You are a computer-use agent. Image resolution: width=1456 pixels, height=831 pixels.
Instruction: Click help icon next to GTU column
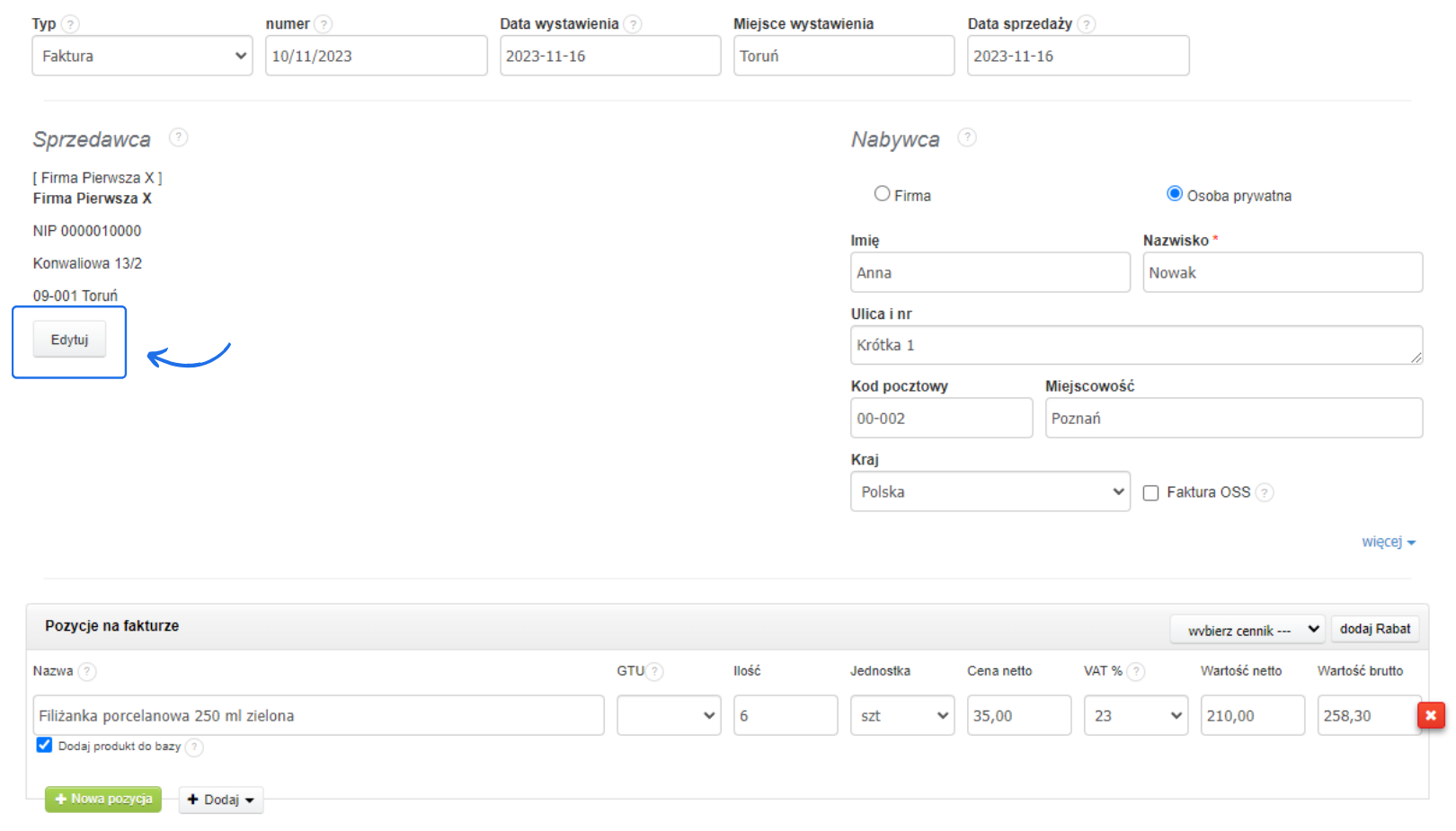coord(655,671)
